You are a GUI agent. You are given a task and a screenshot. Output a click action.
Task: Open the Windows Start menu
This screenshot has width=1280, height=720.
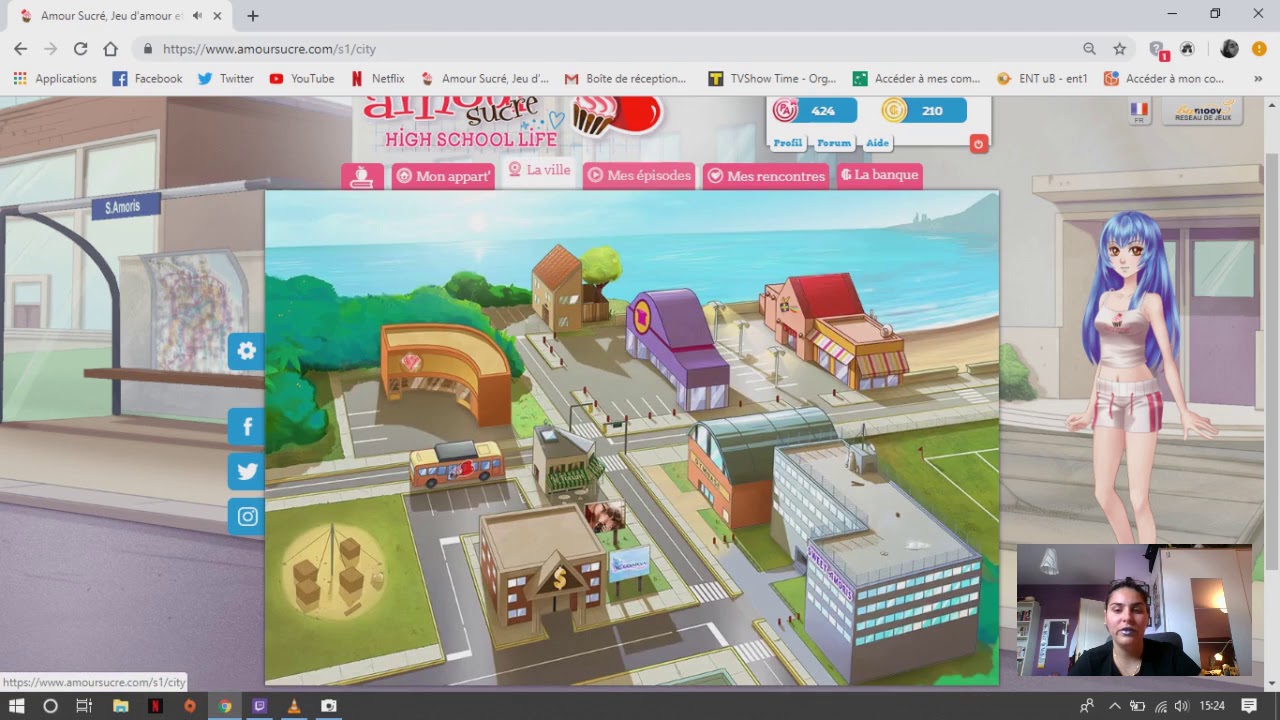16,706
